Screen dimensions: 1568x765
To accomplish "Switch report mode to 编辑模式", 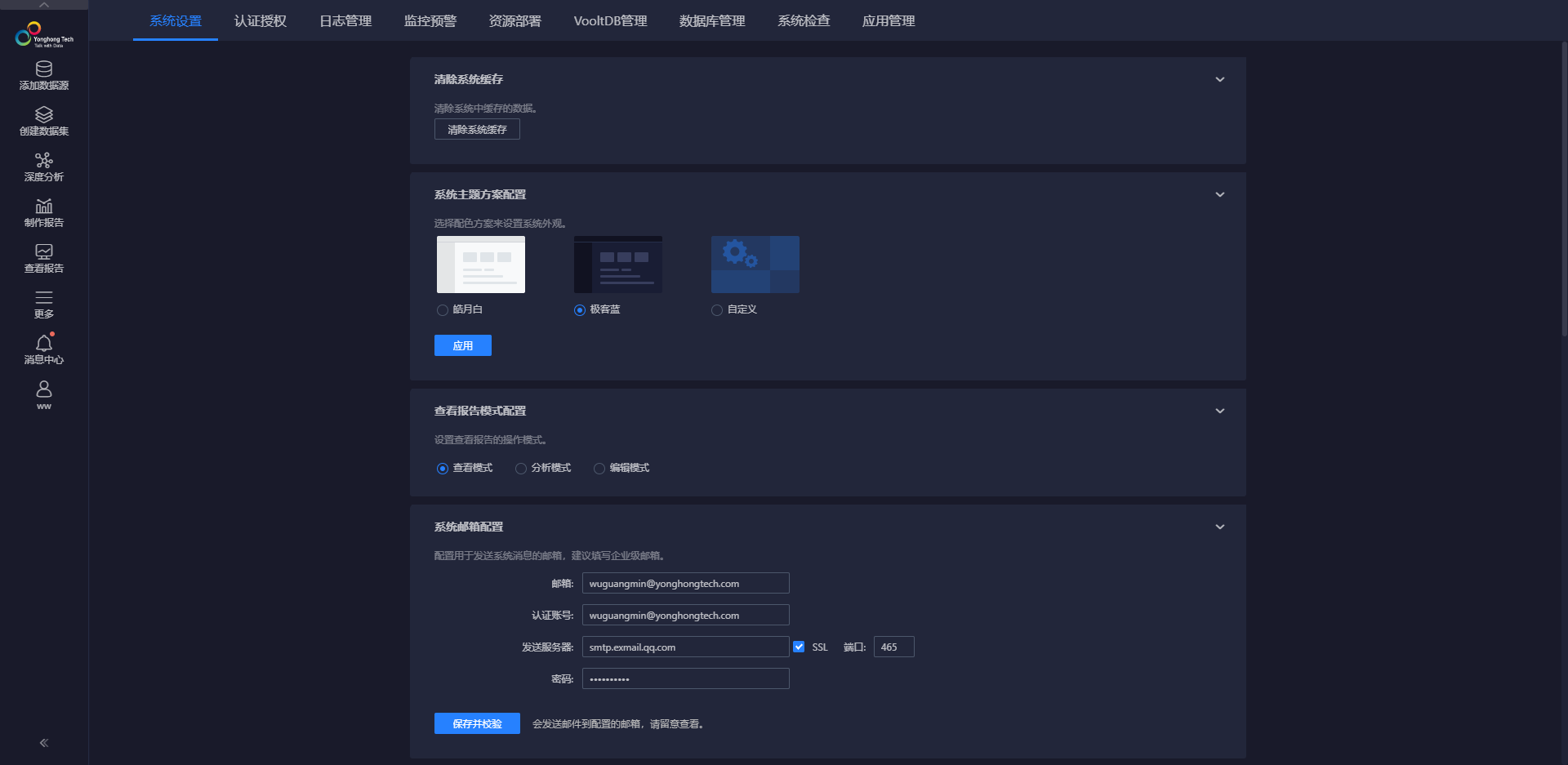I will [599, 468].
